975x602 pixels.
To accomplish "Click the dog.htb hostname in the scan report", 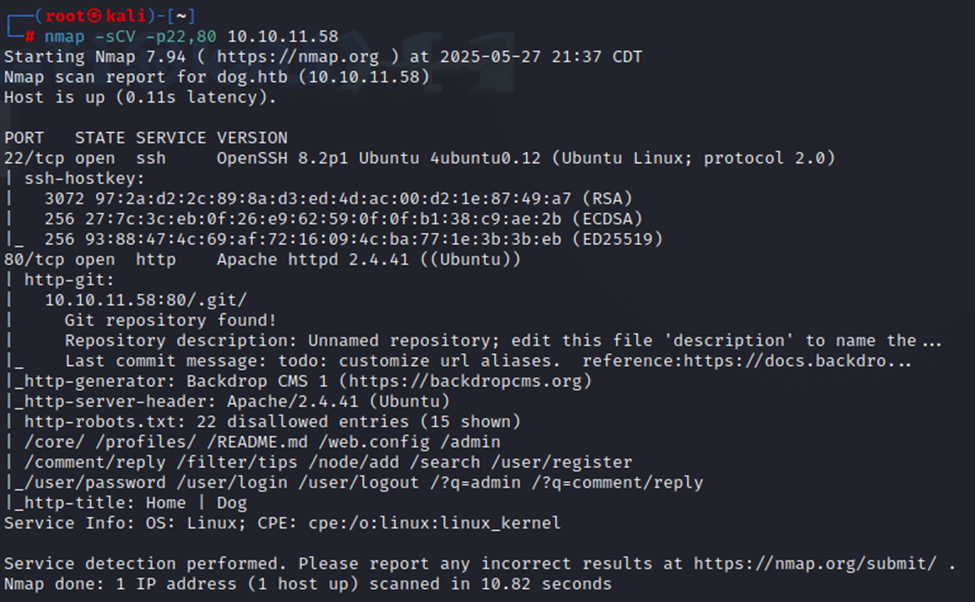I will point(252,77).
